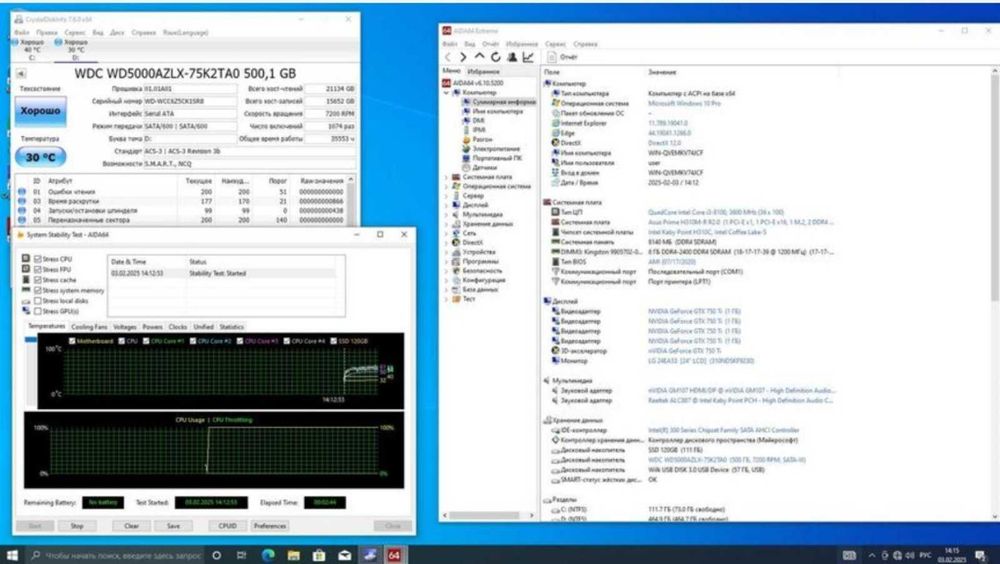Select the C: drive status in CrystalDiskInfo
The height and width of the screenshot is (564, 1000).
pyautogui.click(x=29, y=49)
